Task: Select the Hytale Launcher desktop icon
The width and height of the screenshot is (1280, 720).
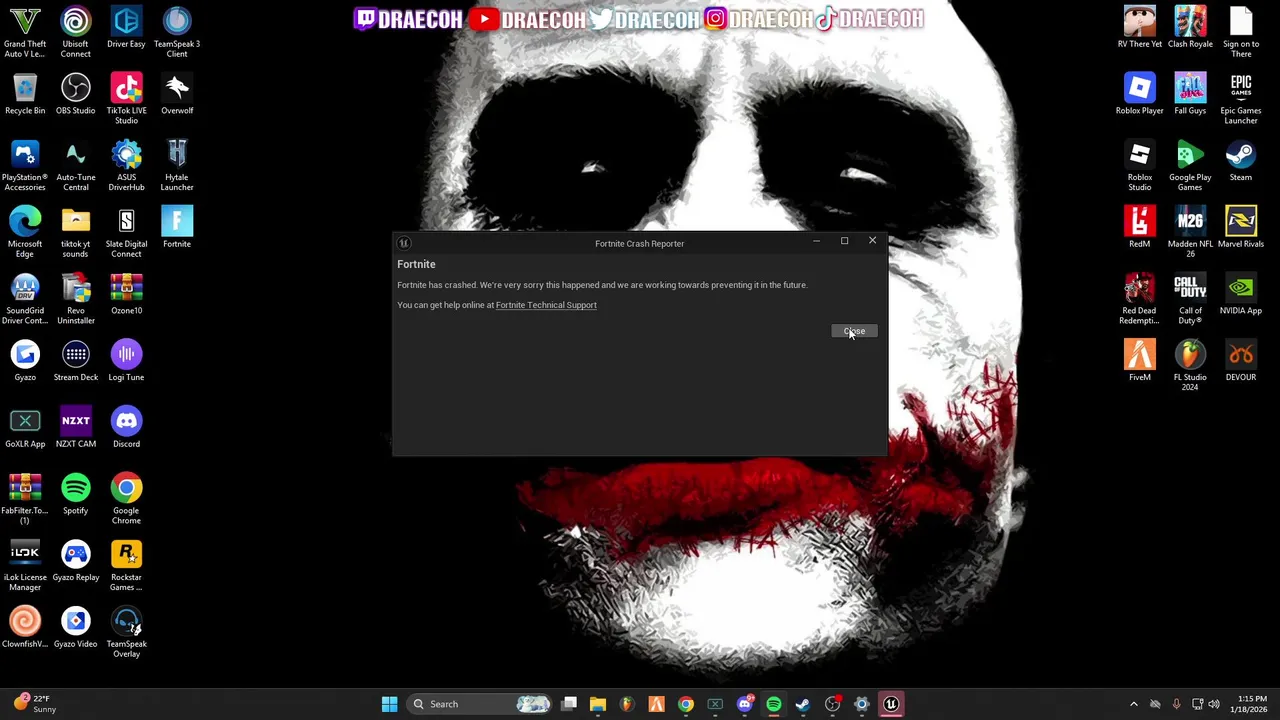Action: pos(177,165)
